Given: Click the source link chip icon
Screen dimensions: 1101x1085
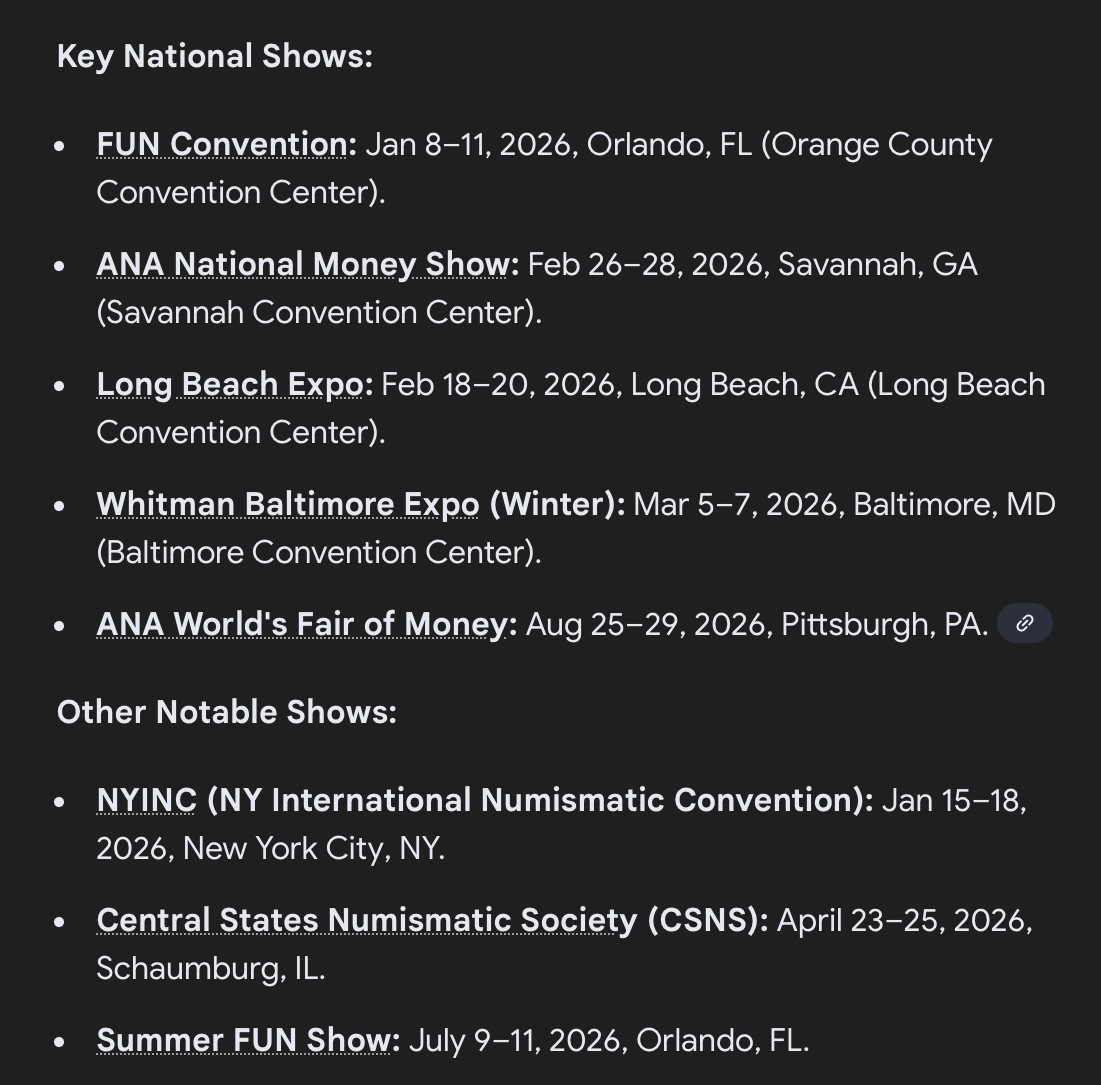Looking at the screenshot, I should point(1024,624).
